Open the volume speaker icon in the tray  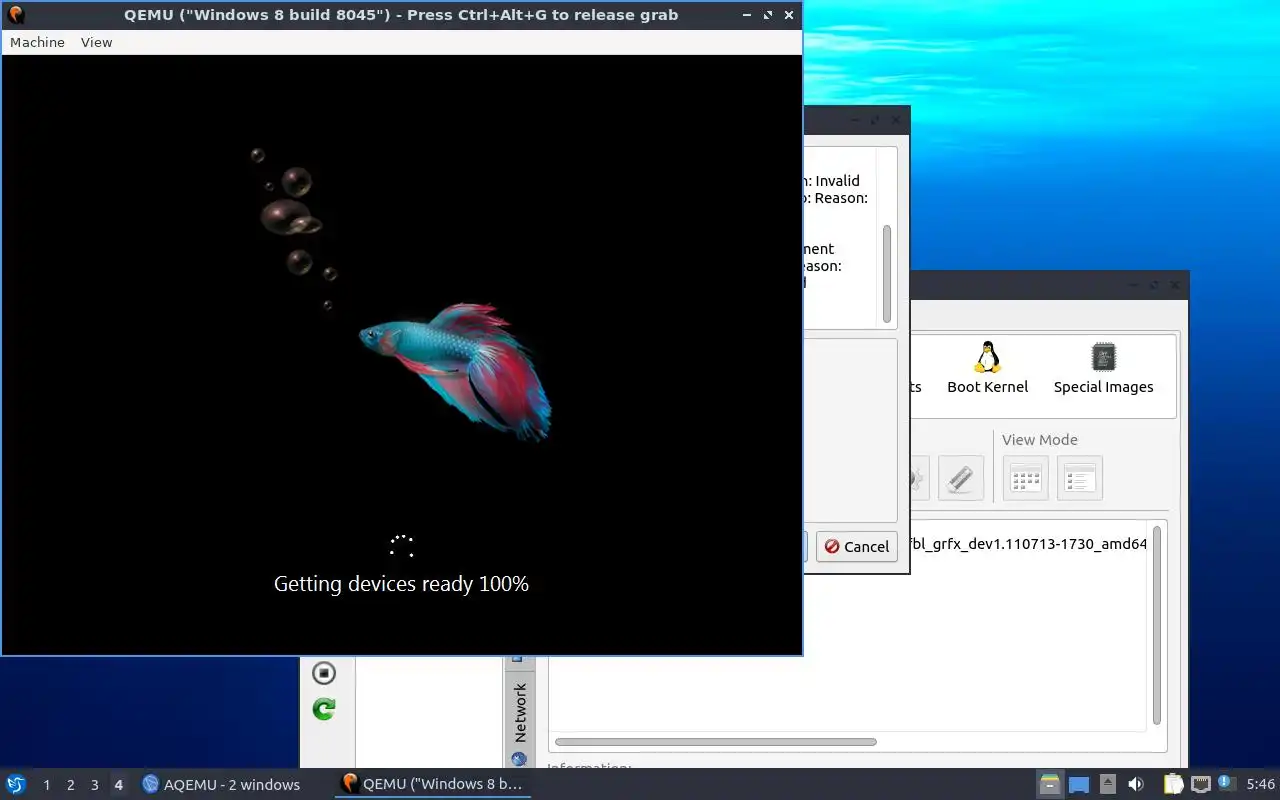click(1136, 784)
